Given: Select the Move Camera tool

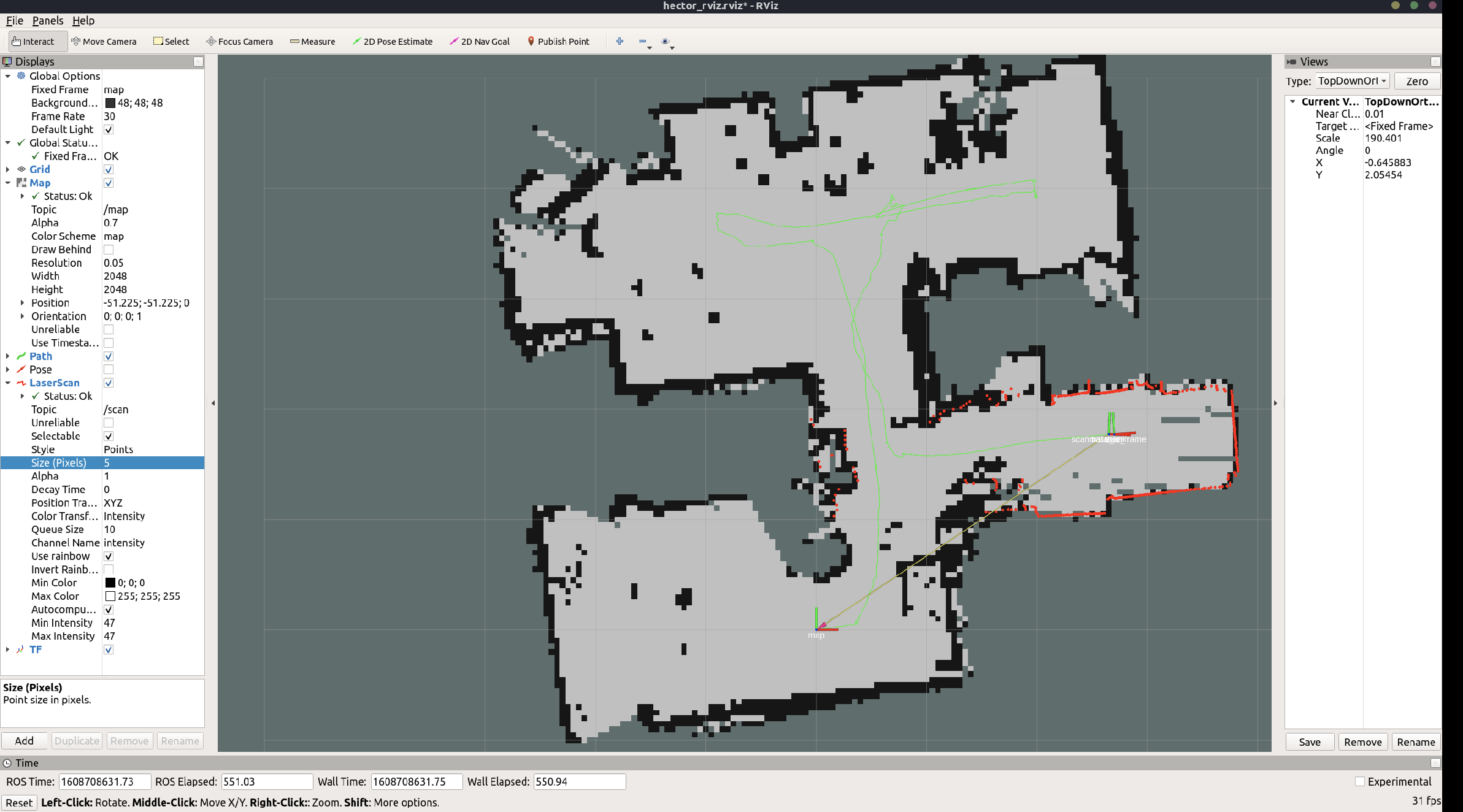Looking at the screenshot, I should click(x=104, y=42).
